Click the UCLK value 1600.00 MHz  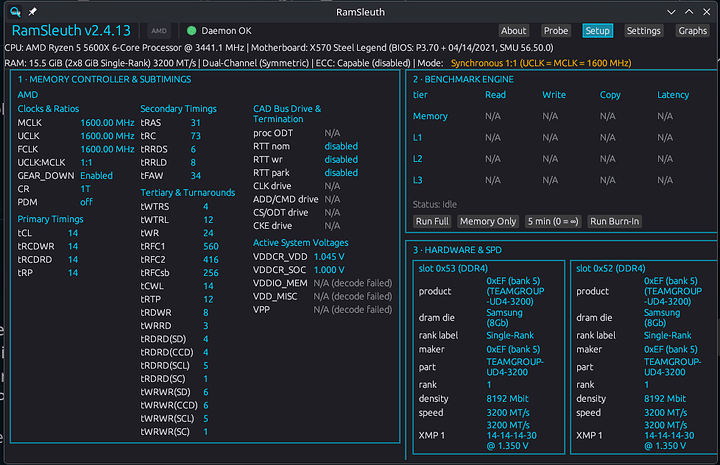107,136
